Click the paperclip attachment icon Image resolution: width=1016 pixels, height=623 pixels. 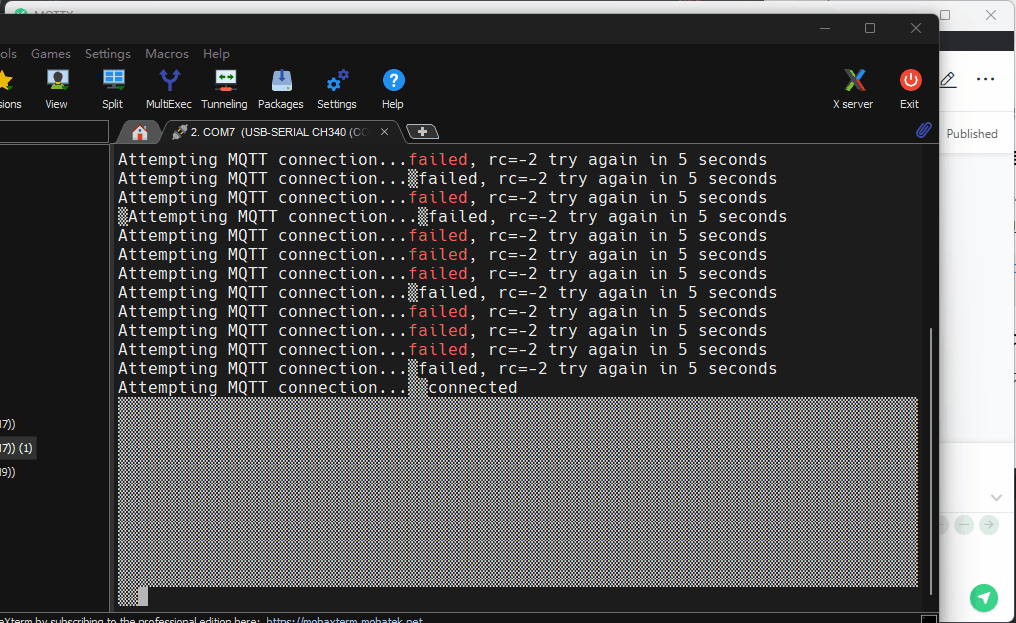924,131
